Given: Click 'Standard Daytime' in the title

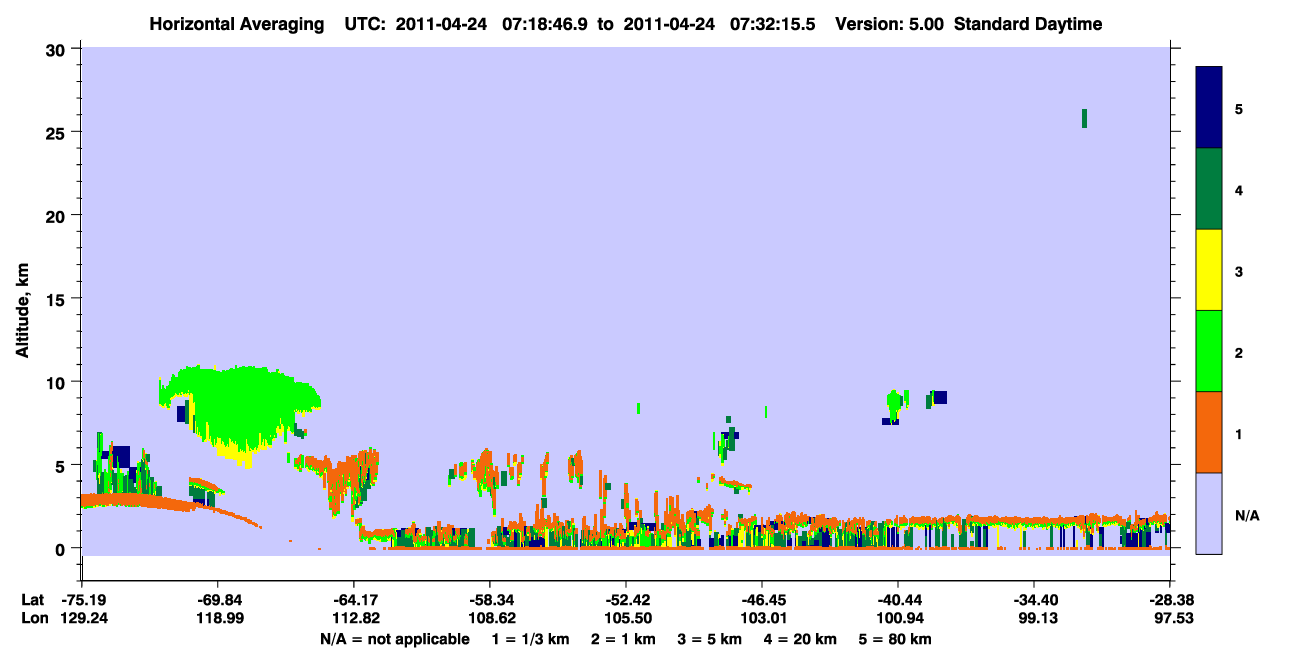Looking at the screenshot, I should [x=1028, y=24].
